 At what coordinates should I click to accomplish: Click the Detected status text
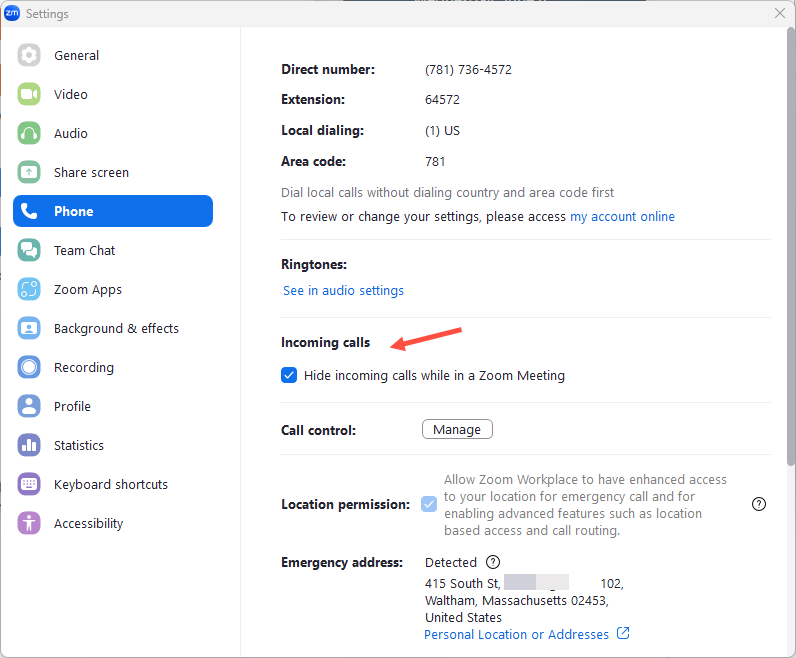[x=451, y=563]
